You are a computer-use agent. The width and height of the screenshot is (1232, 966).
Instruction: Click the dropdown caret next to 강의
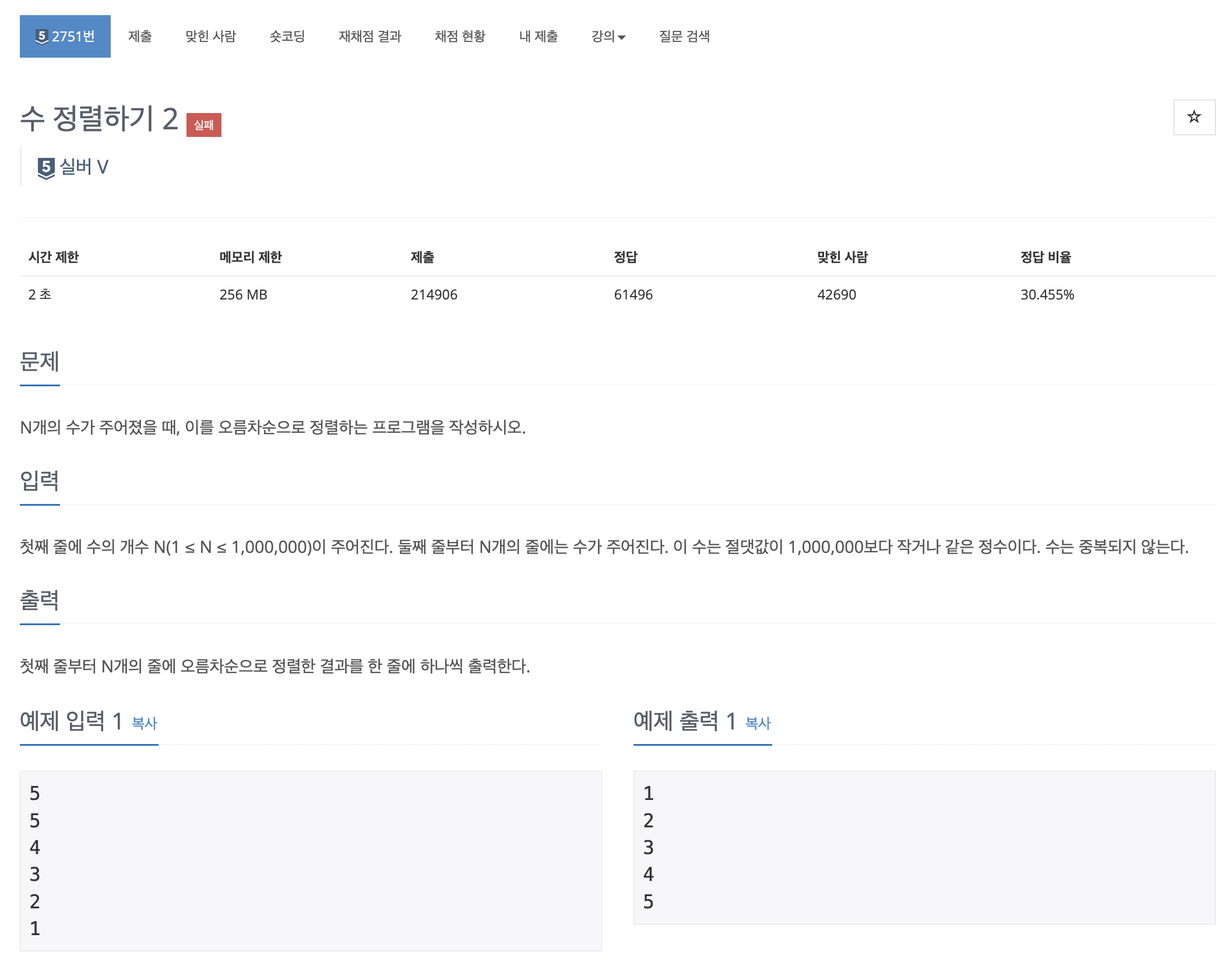tap(621, 37)
